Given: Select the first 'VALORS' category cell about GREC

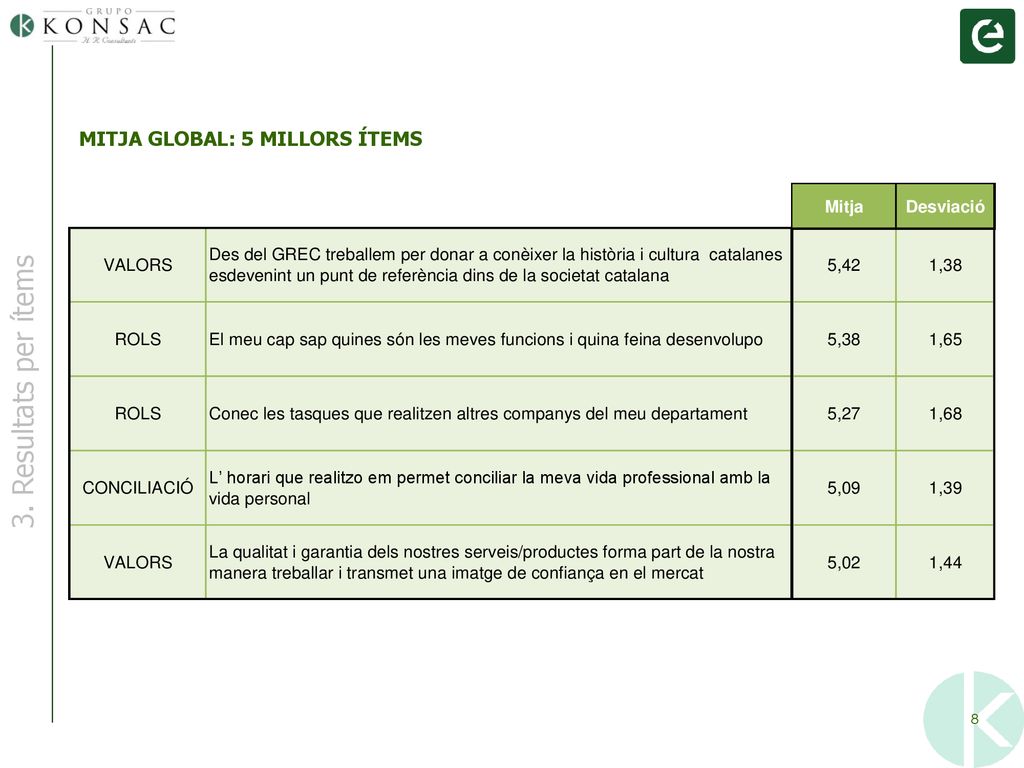Looking at the screenshot, I should pos(138,265).
